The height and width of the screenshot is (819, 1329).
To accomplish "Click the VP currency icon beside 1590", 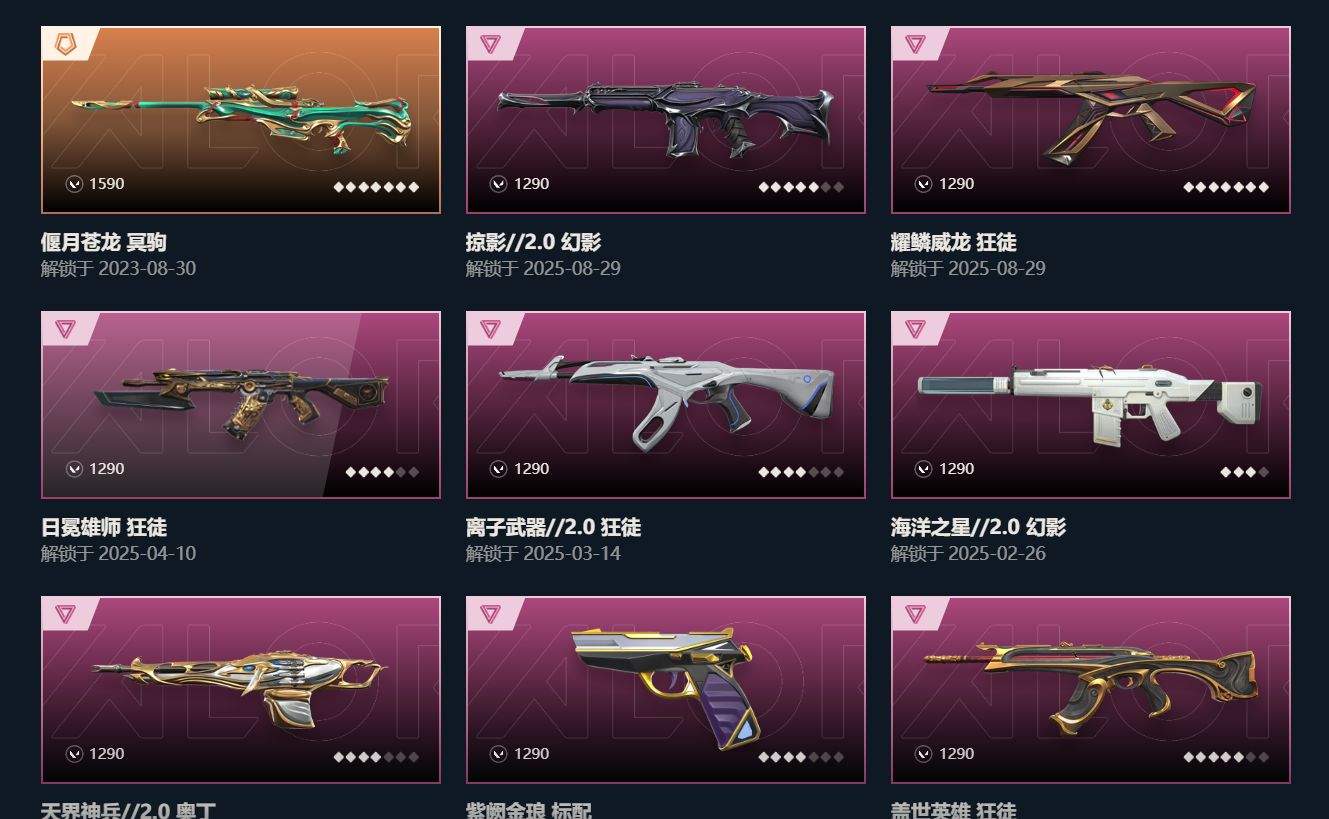I will click(74, 184).
